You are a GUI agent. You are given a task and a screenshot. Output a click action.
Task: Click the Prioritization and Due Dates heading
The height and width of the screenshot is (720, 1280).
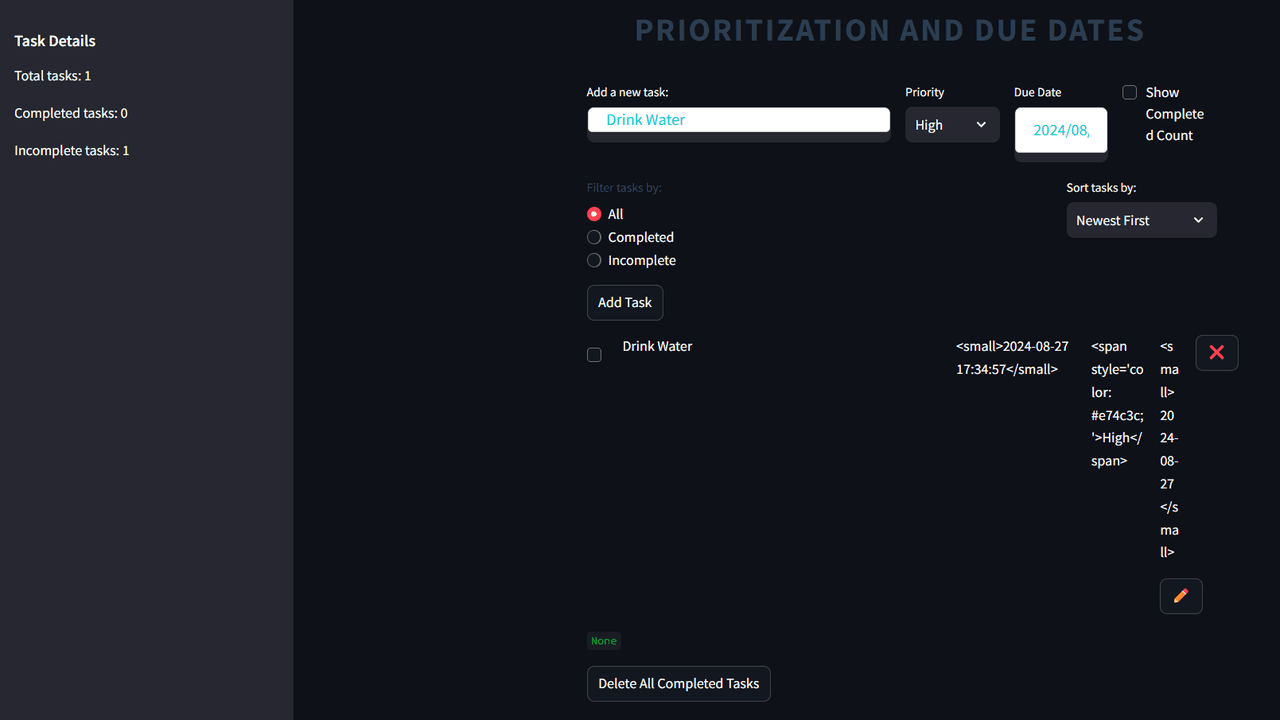tap(889, 31)
